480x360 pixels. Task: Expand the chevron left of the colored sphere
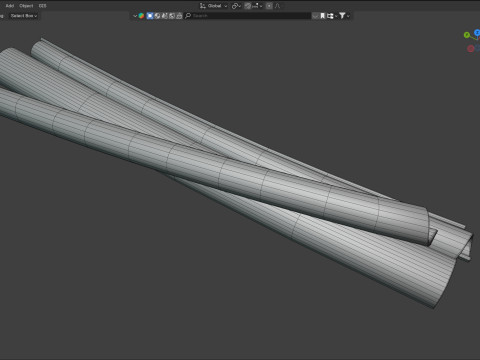pyautogui.click(x=135, y=16)
